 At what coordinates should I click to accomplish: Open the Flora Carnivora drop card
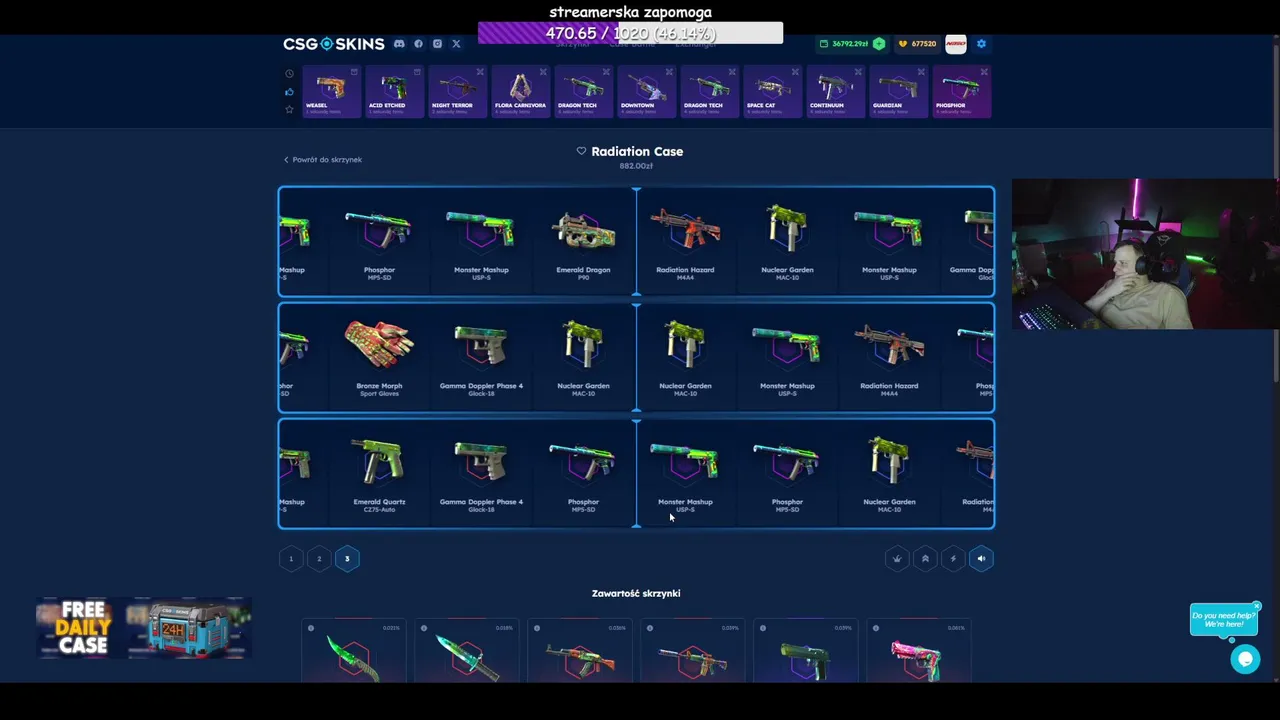(x=520, y=92)
